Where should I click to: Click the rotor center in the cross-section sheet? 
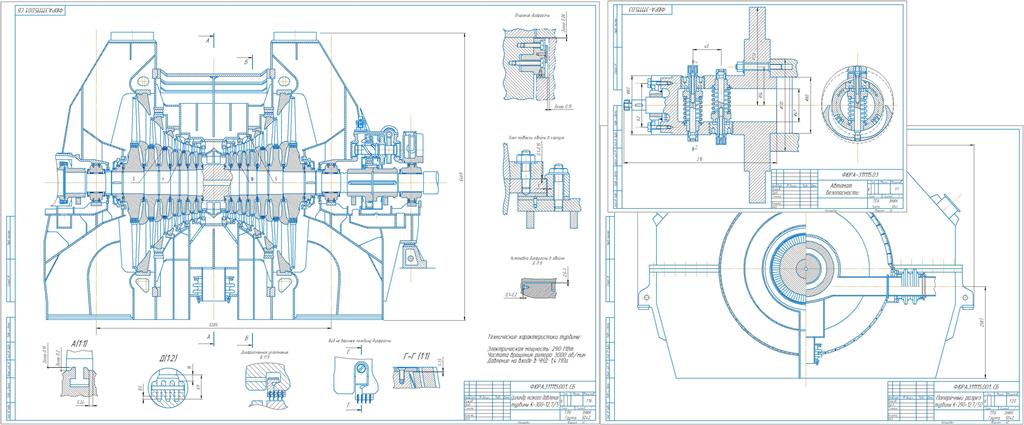pyautogui.click(x=807, y=268)
